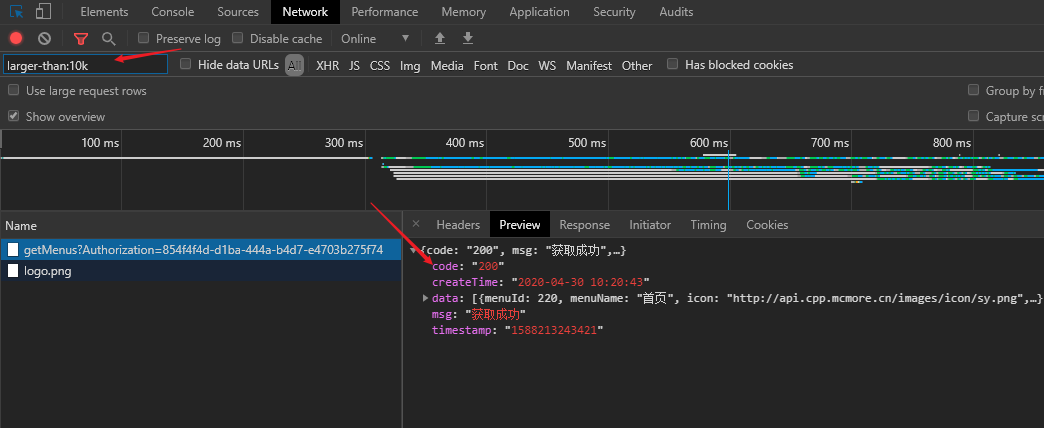Toggle the device toolbar icon
The width and height of the screenshot is (1044, 428).
(44, 11)
